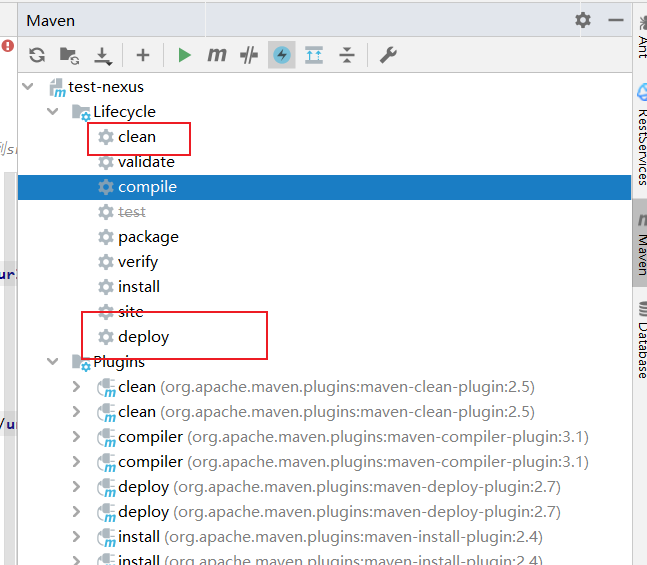Collapse the Lifecycle tree node
647x565 pixels.
[53, 112]
